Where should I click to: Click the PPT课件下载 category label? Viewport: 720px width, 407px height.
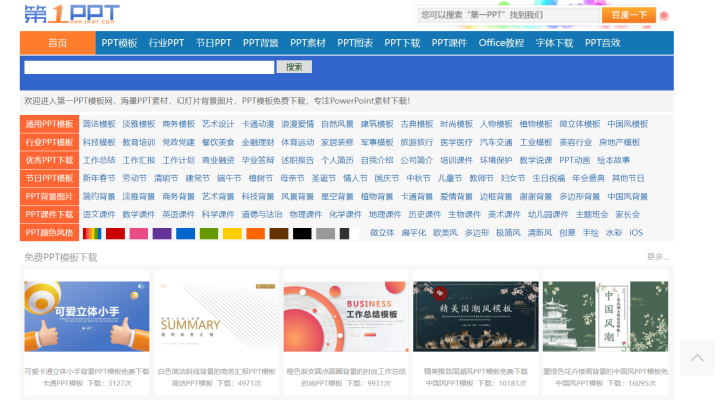pyautogui.click(x=50, y=215)
